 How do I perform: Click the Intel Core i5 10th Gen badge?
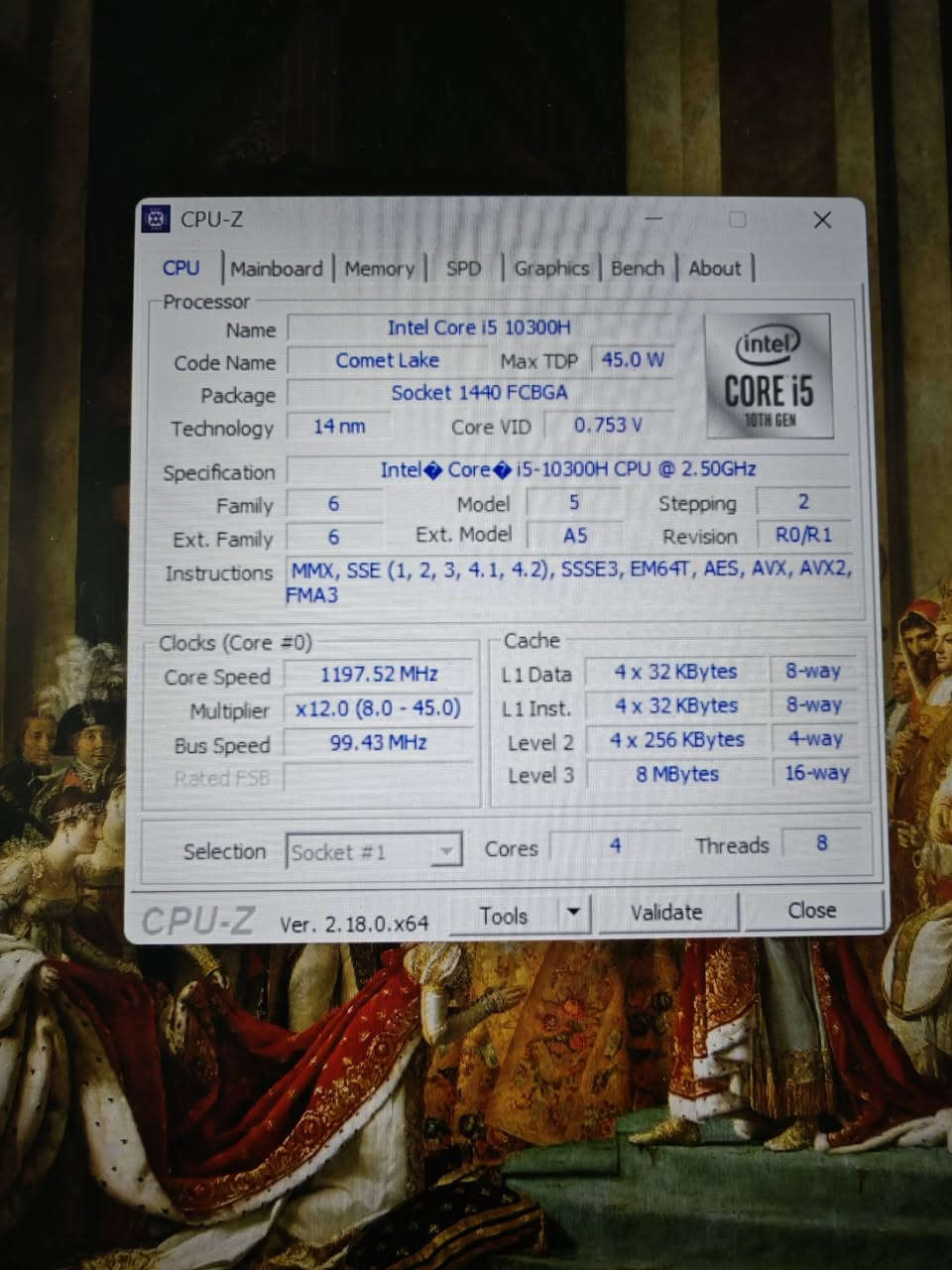pos(770,376)
